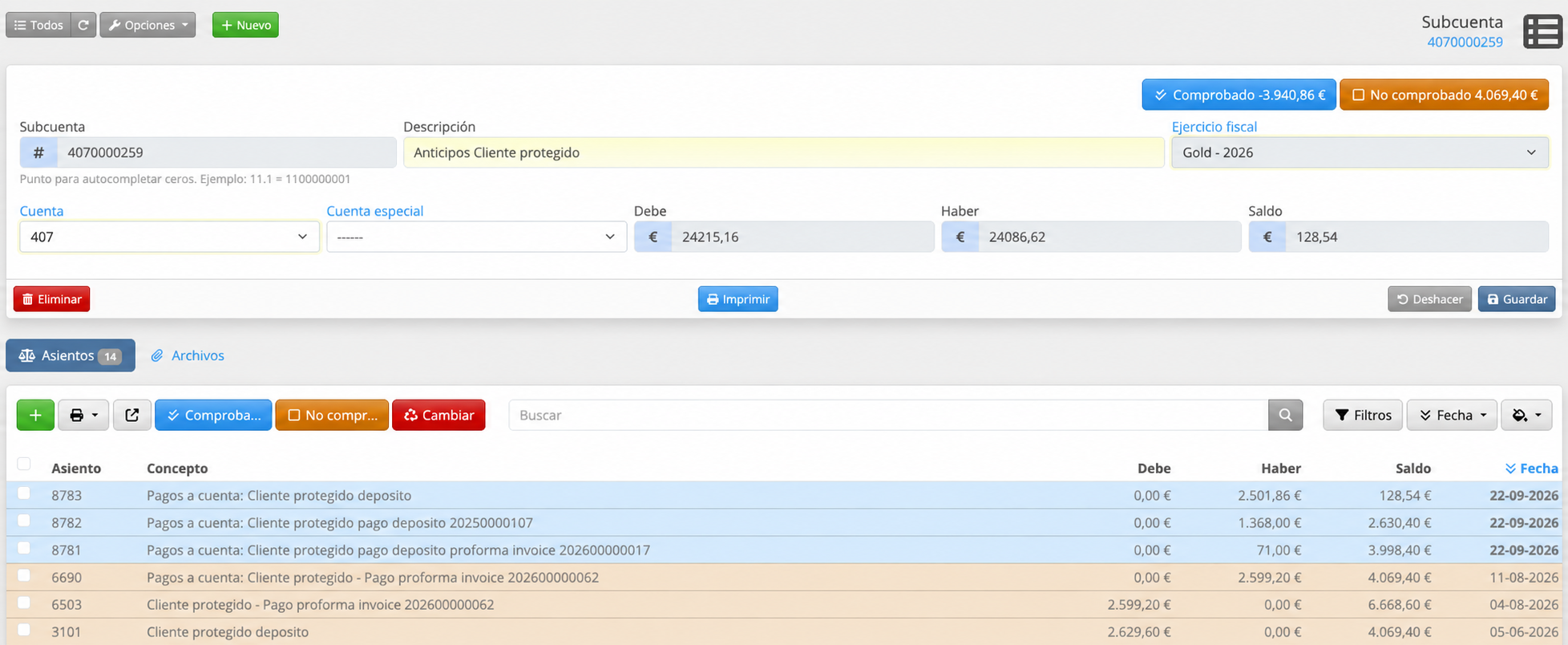Expand the Ejercicio fiscal selector
The width and height of the screenshot is (1568, 645).
click(x=1360, y=152)
